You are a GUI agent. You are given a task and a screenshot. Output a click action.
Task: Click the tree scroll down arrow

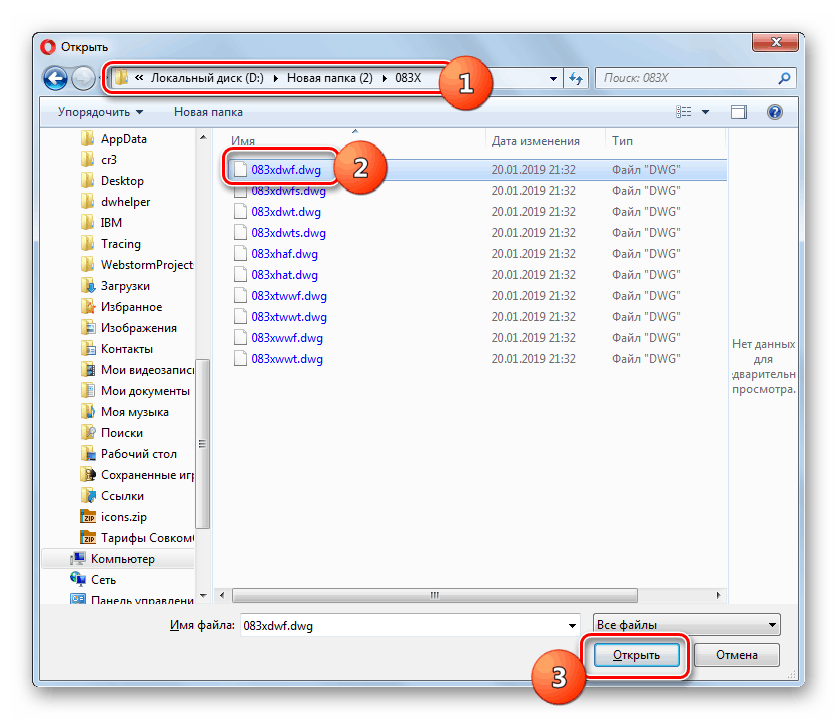[x=203, y=595]
